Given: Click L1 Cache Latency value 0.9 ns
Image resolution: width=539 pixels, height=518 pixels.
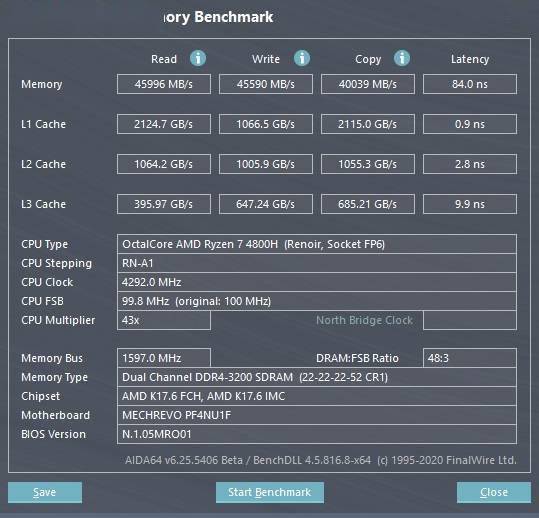Looking at the screenshot, I should [x=470, y=124].
